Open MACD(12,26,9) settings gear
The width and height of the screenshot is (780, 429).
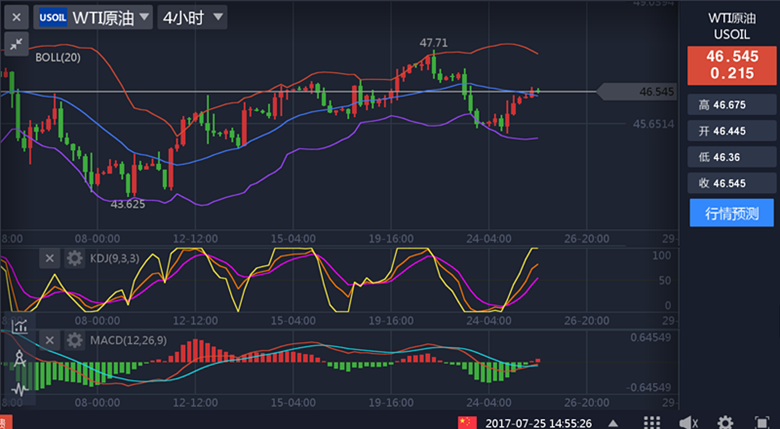click(74, 341)
